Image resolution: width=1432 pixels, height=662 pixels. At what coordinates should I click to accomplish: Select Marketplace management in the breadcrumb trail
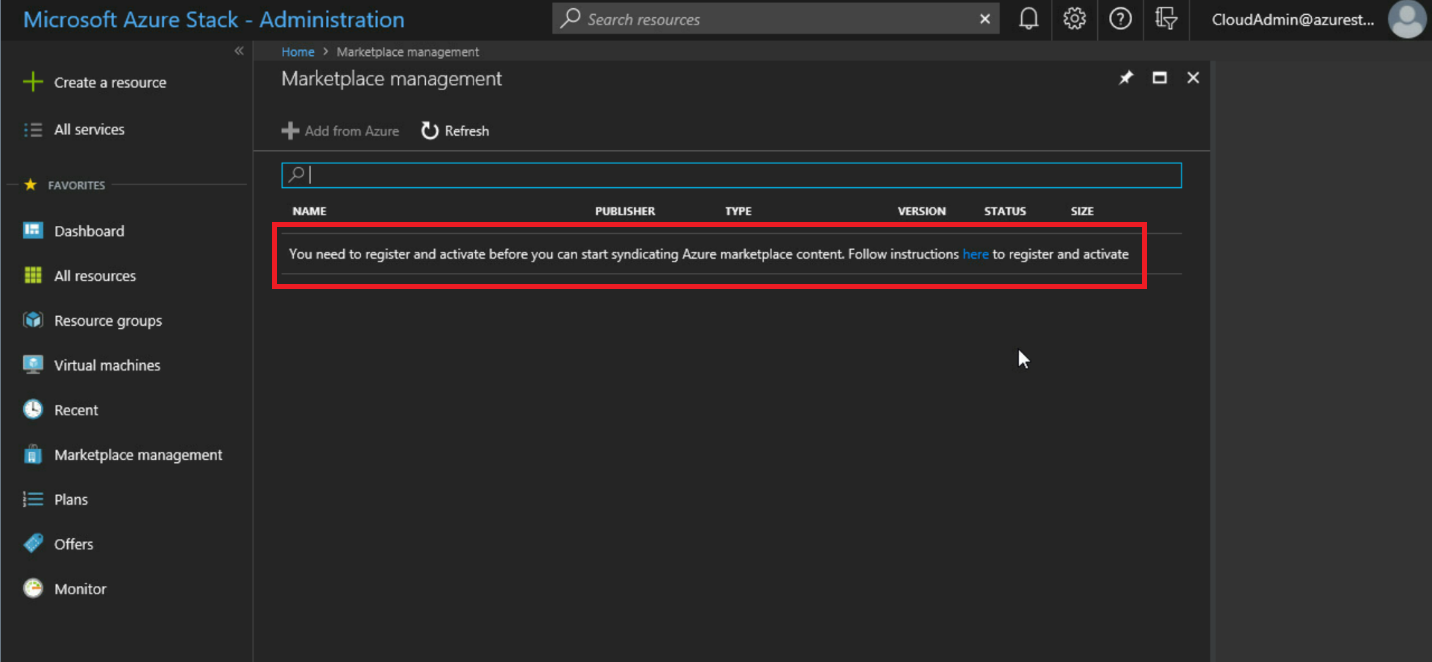[x=407, y=51]
